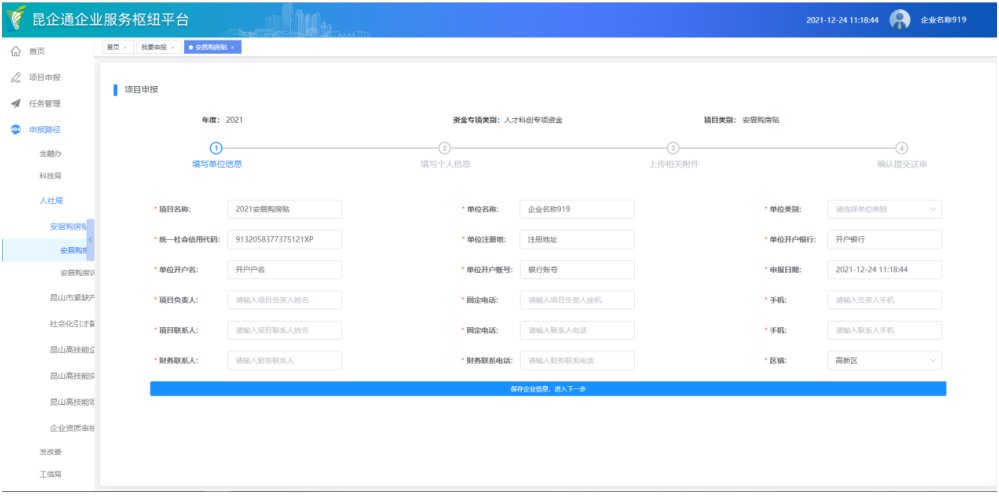The height and width of the screenshot is (497, 999).
Task: Collapse the sidebar with the arrow handle
Action: pos(91,239)
